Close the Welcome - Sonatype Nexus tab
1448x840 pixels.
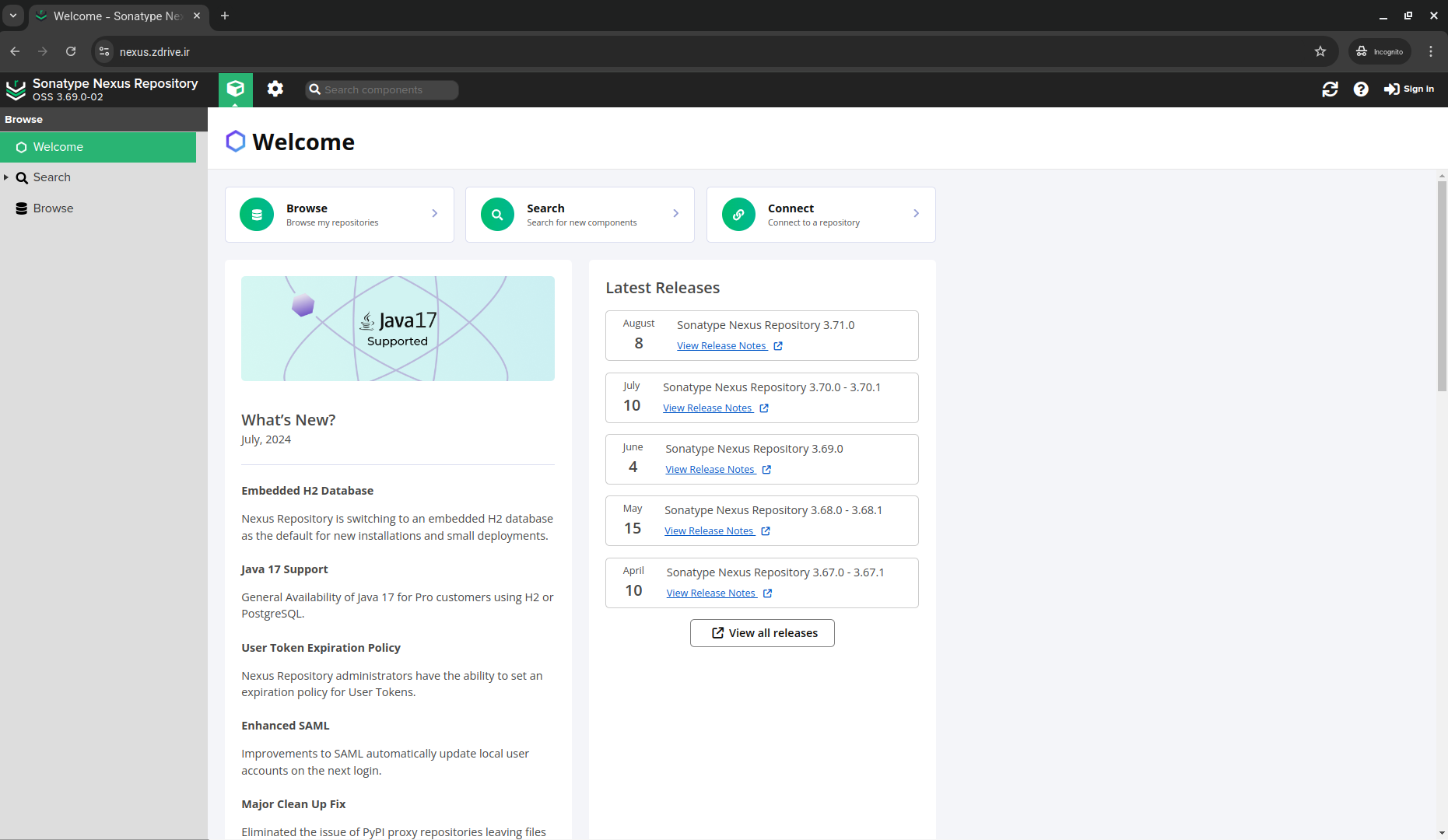(x=197, y=16)
